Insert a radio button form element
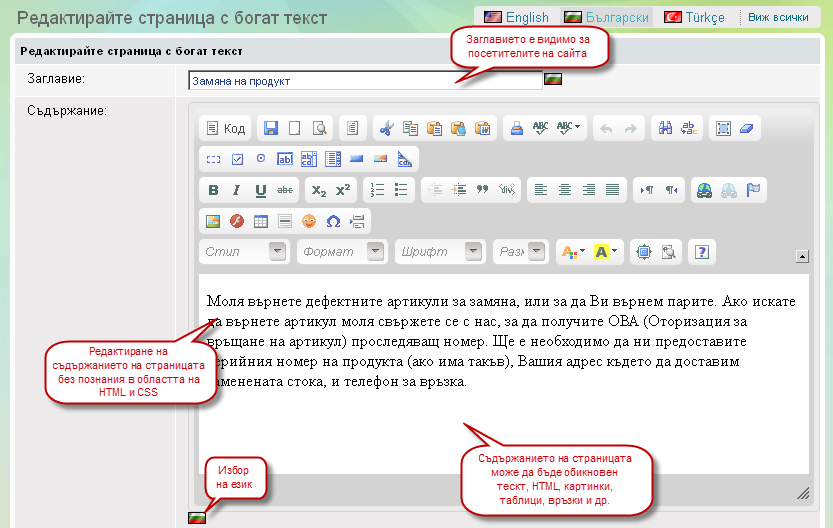833x528 pixels. (x=261, y=159)
